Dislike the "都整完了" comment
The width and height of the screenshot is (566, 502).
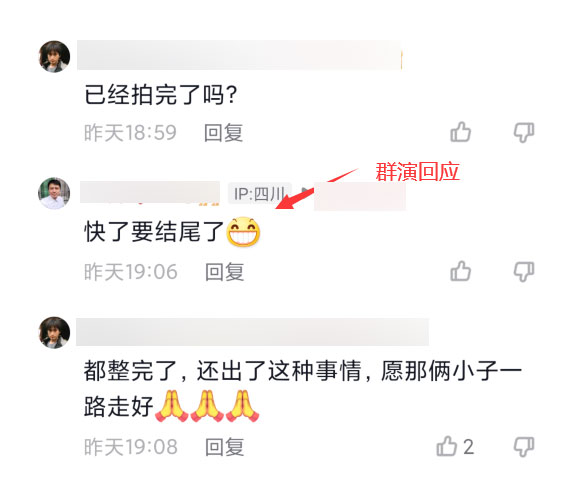[524, 447]
